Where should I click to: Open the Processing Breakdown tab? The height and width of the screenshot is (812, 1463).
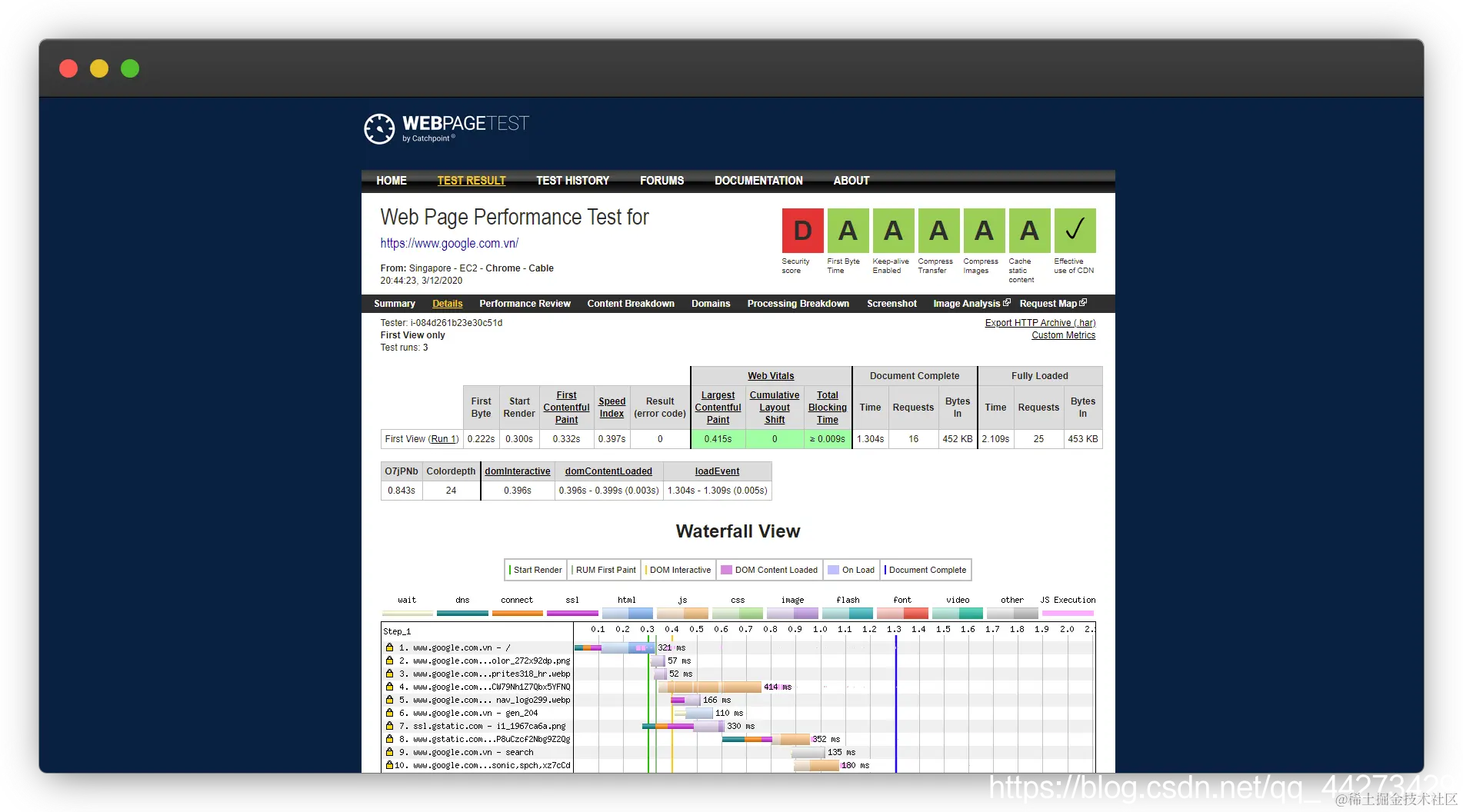(798, 304)
